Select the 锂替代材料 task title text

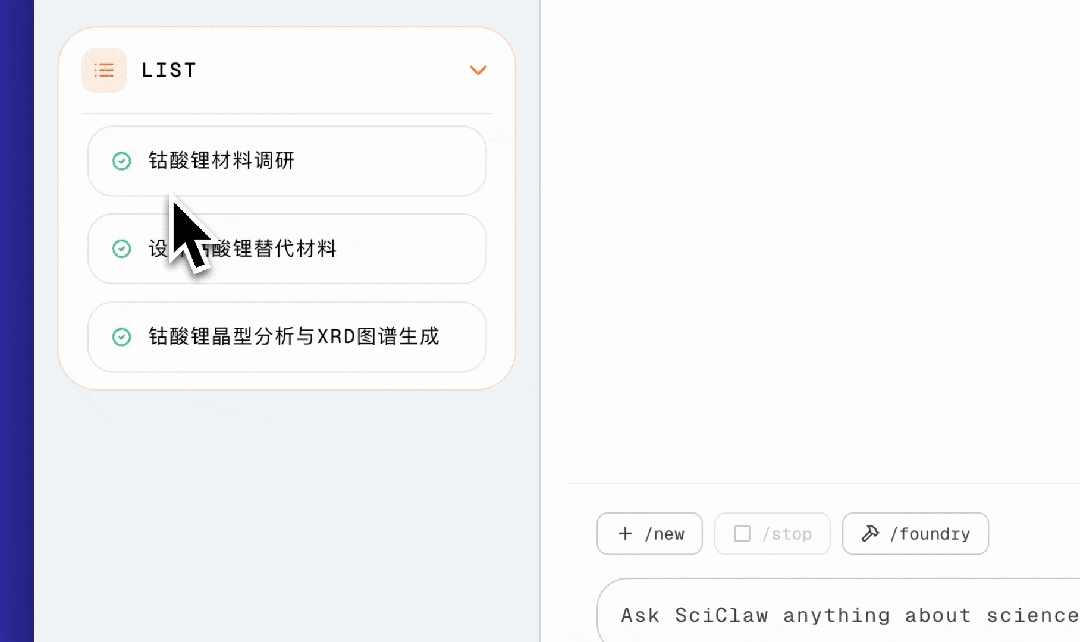280,249
